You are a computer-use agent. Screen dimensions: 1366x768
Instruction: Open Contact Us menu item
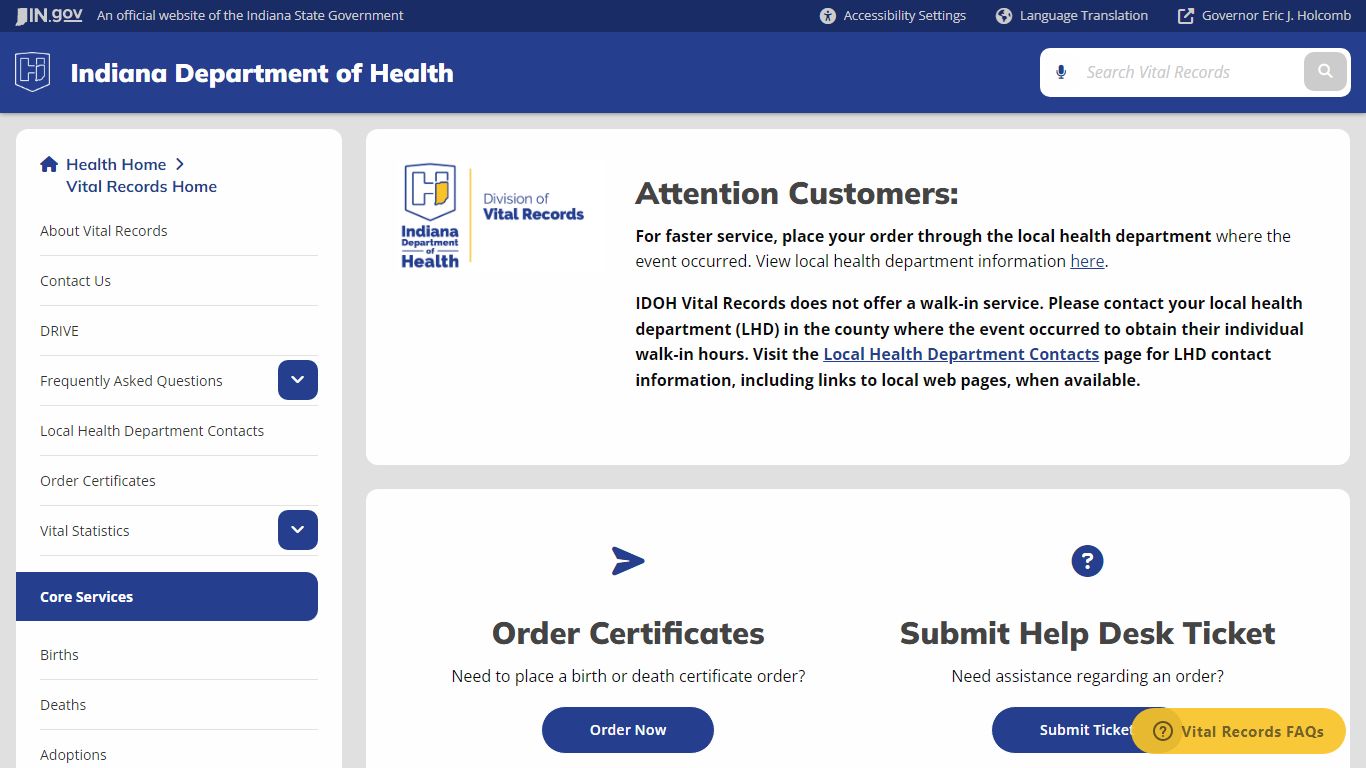click(75, 281)
